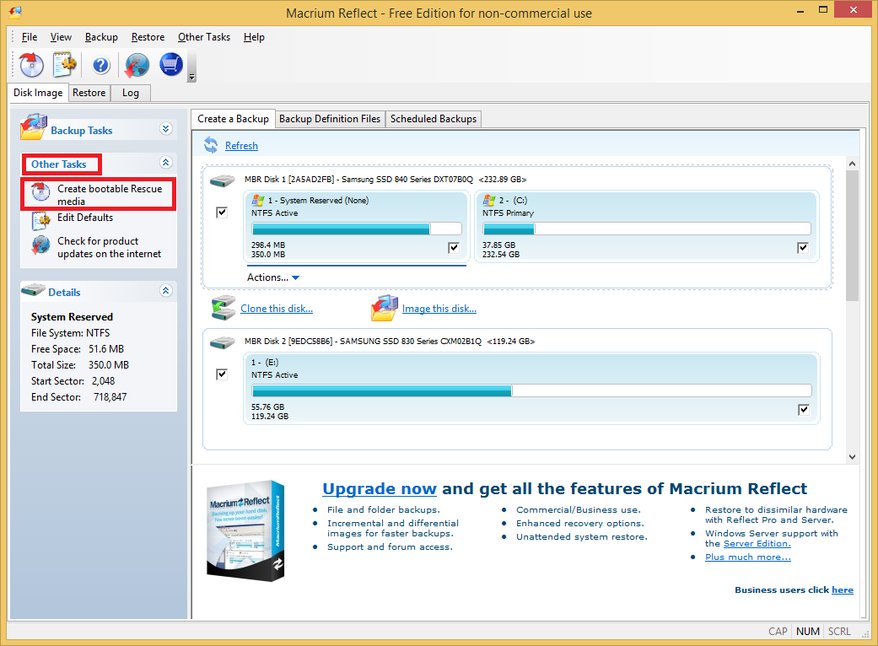Viewport: 878px width, 646px height.
Task: Click the MBR Disk 2 drive icon
Action: [222, 343]
